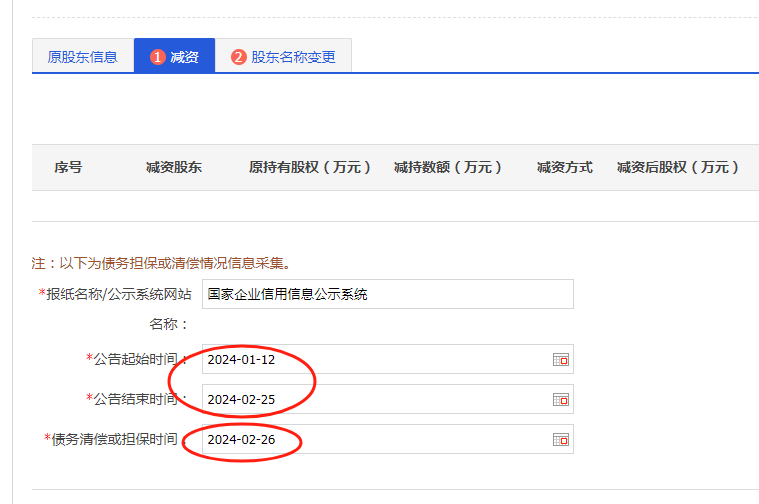Viewport: 759px width, 504px height.
Task: Click the 减持数额（万元） column header
Action: 447,167
